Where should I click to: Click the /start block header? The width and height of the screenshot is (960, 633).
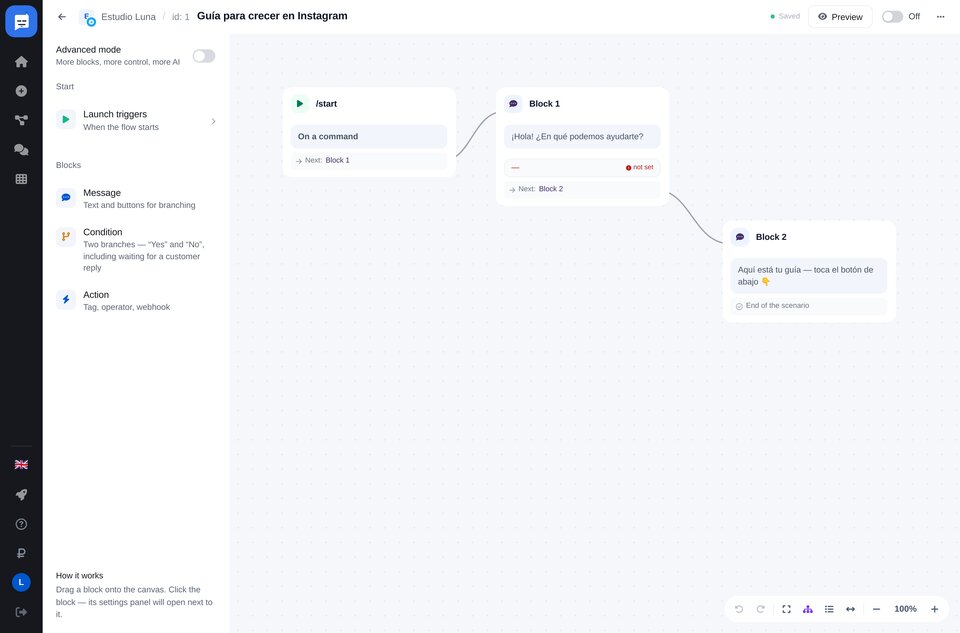(x=369, y=103)
